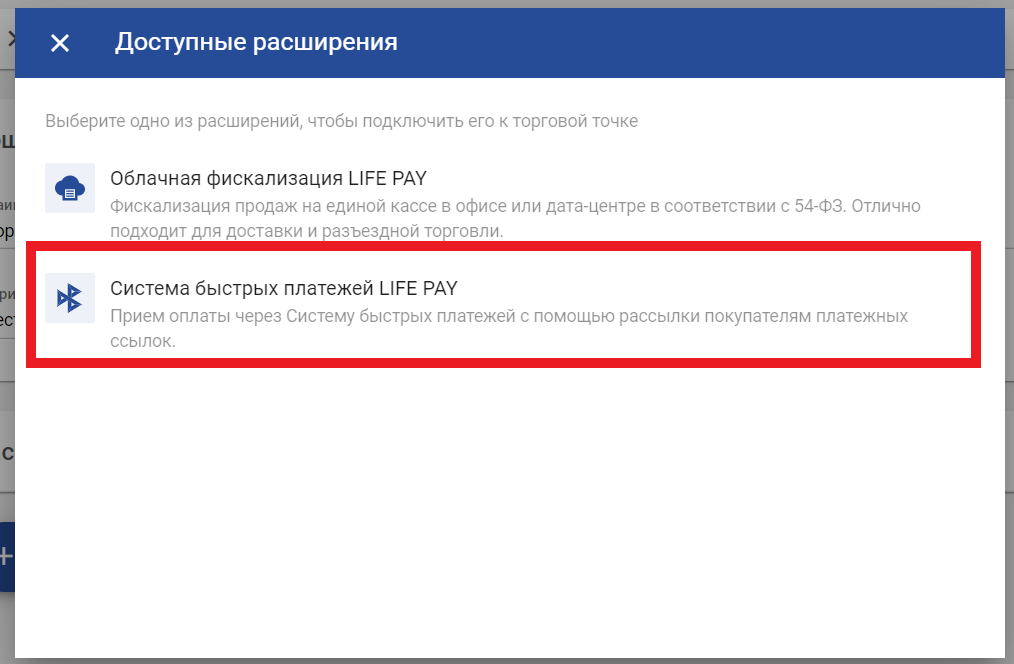Click the description starting with Фискализация продаж
The height and width of the screenshot is (664, 1014).
[515, 219]
